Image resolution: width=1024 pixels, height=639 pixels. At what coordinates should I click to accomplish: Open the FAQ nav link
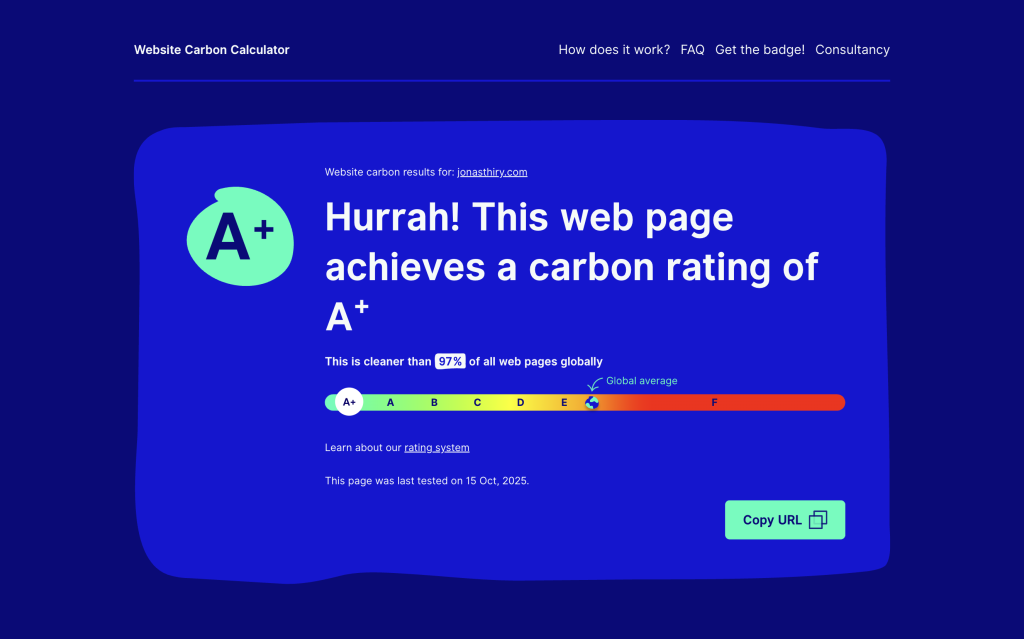pyautogui.click(x=692, y=50)
